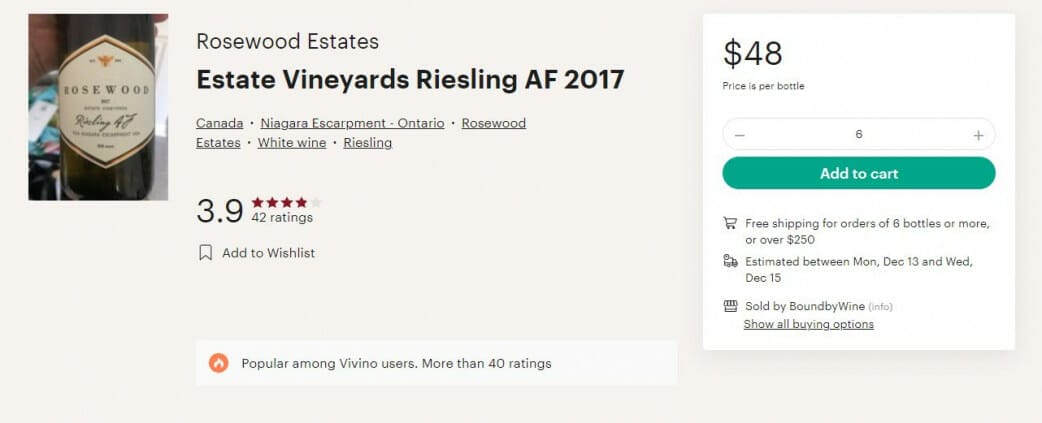Open the Riesling grape link
1042x423 pixels.
367,143
